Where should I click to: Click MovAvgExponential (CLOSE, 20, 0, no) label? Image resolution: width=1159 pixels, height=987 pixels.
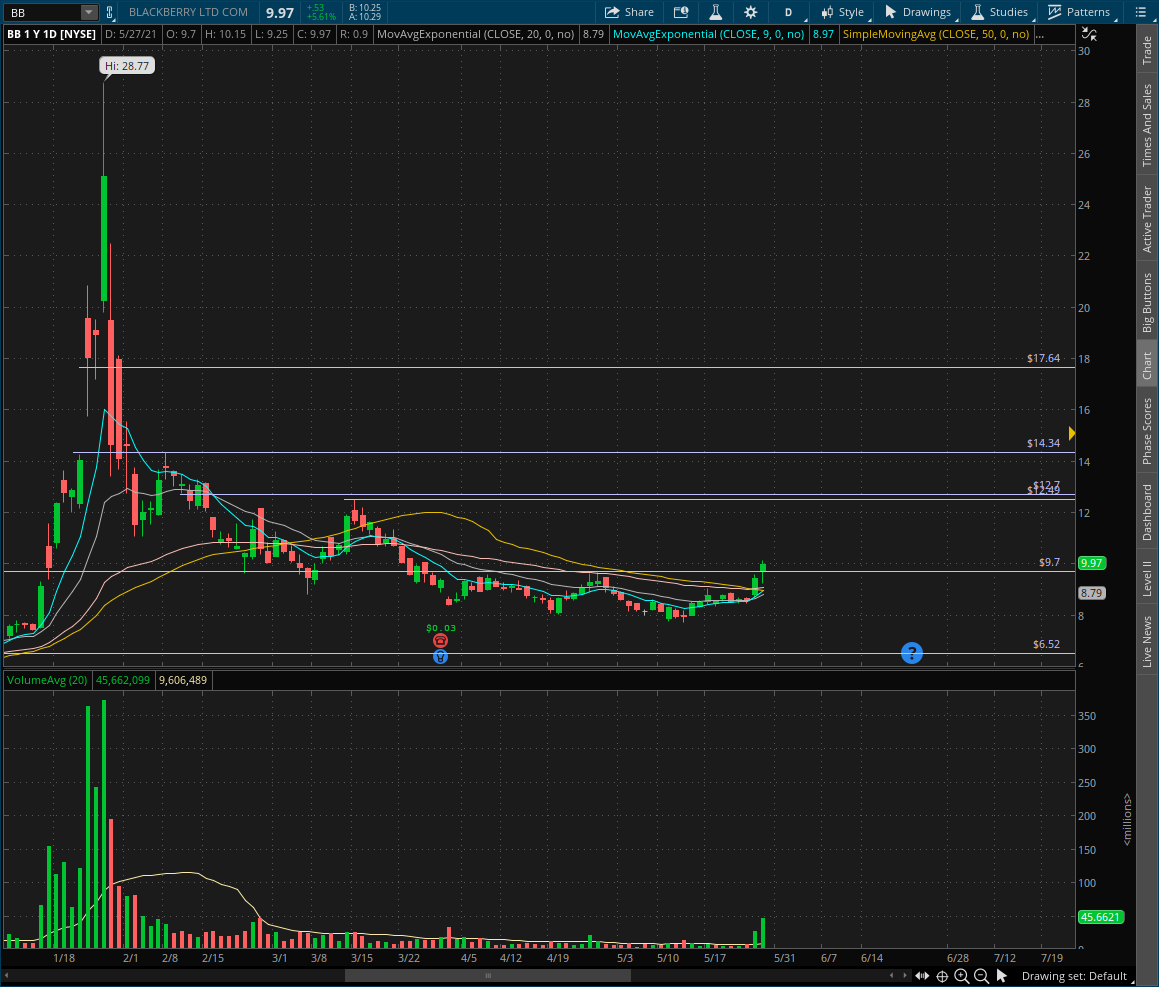click(475, 34)
